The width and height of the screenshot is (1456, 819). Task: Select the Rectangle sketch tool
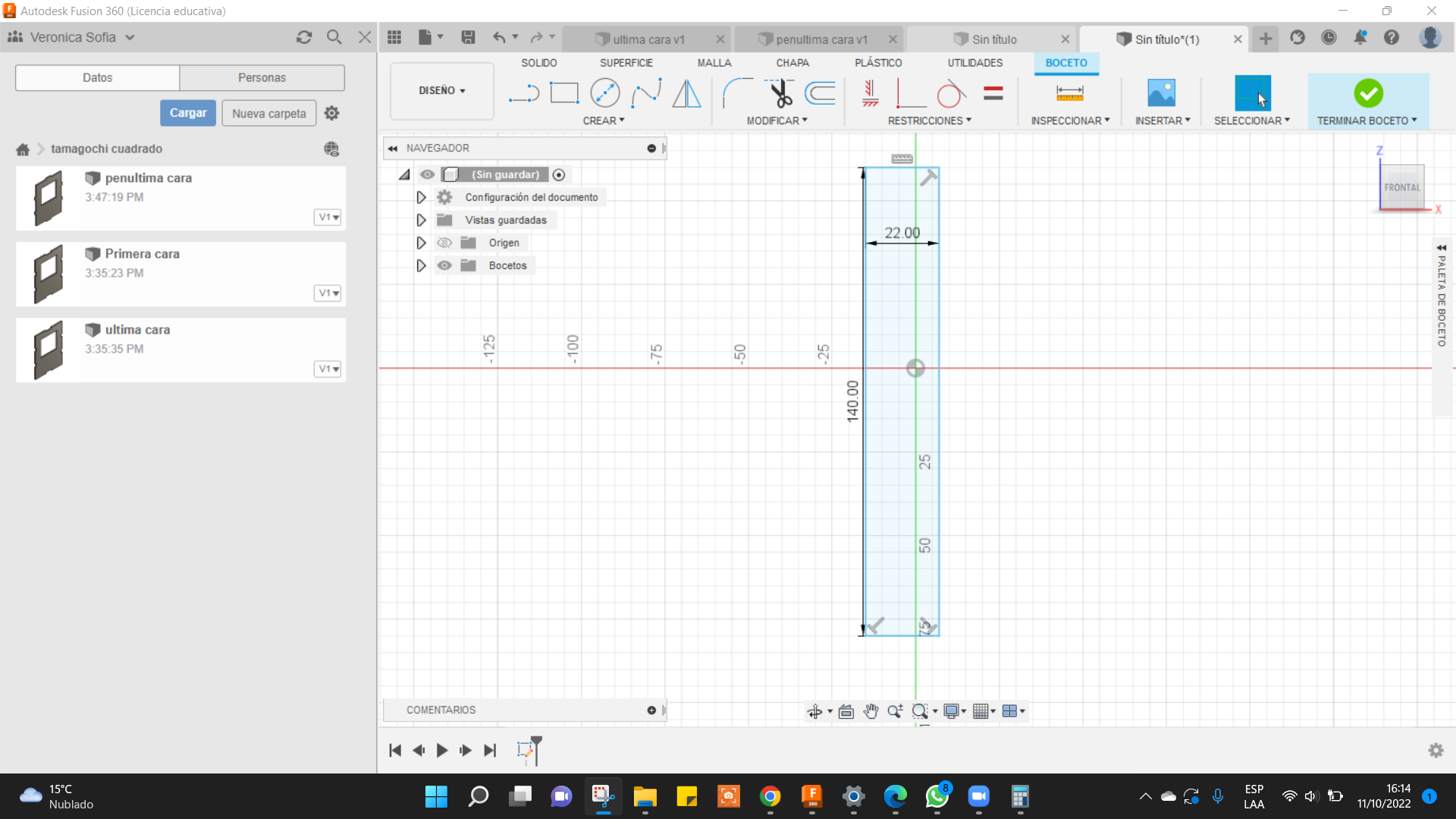(x=563, y=93)
